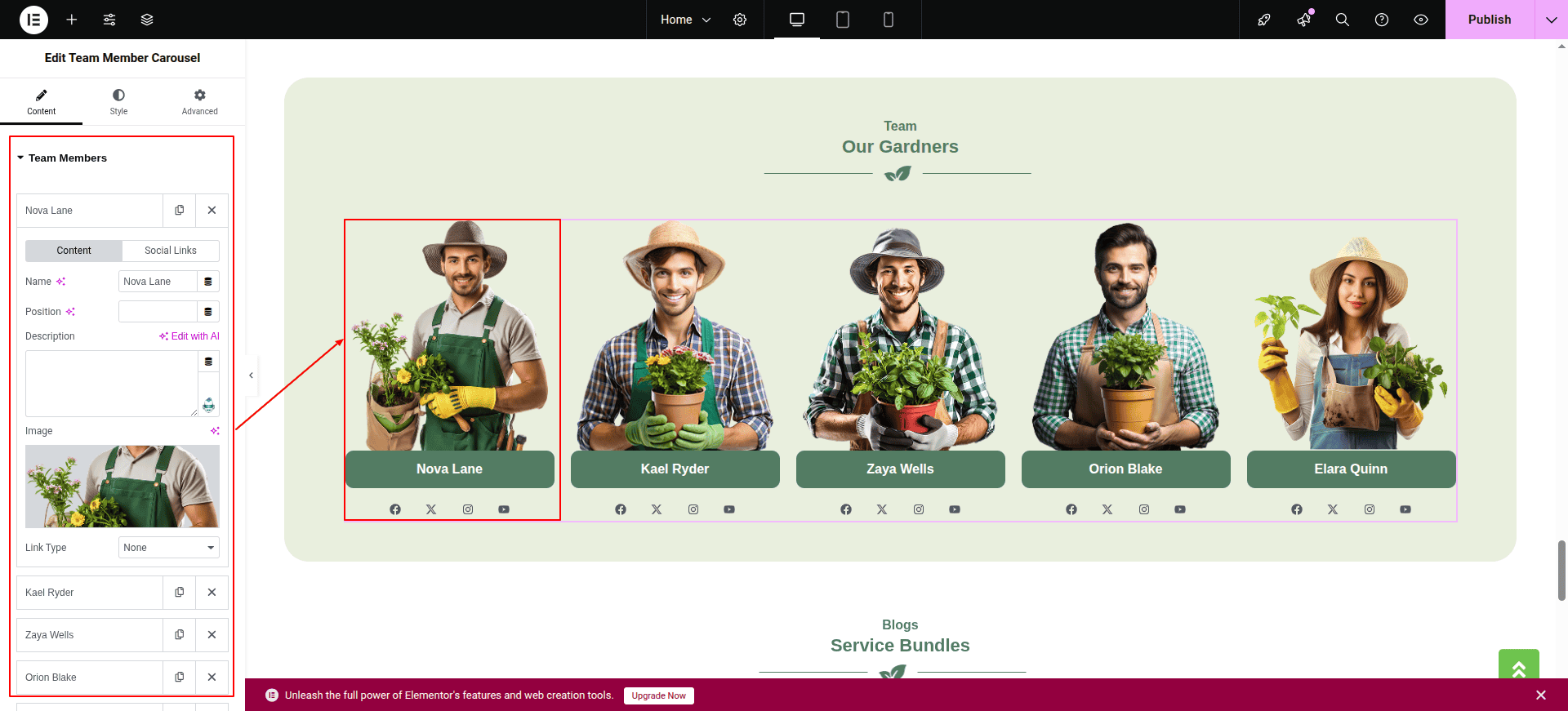Screen dimensions: 1568x711
Task: Duplicate the Nova Lane item
Action: pyautogui.click(x=180, y=211)
